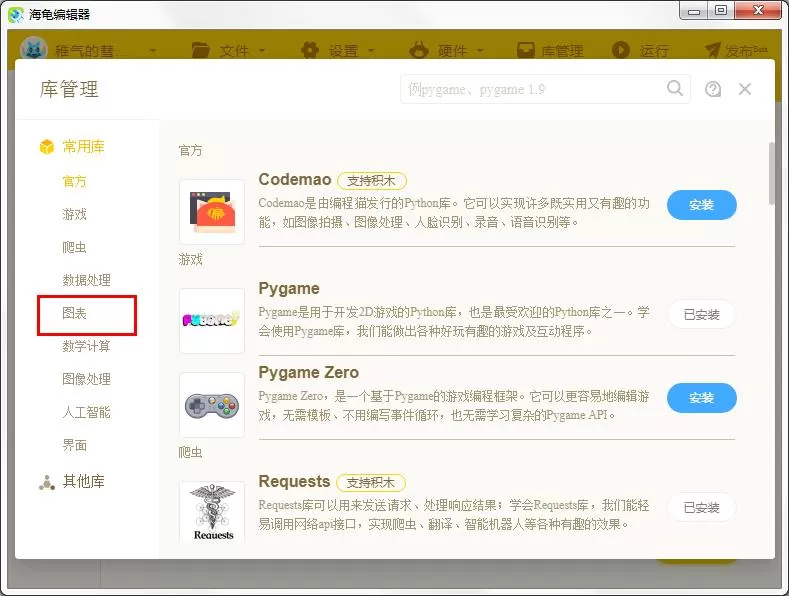
Task: Click the user avatar in the toolbar
Action: coord(34,50)
